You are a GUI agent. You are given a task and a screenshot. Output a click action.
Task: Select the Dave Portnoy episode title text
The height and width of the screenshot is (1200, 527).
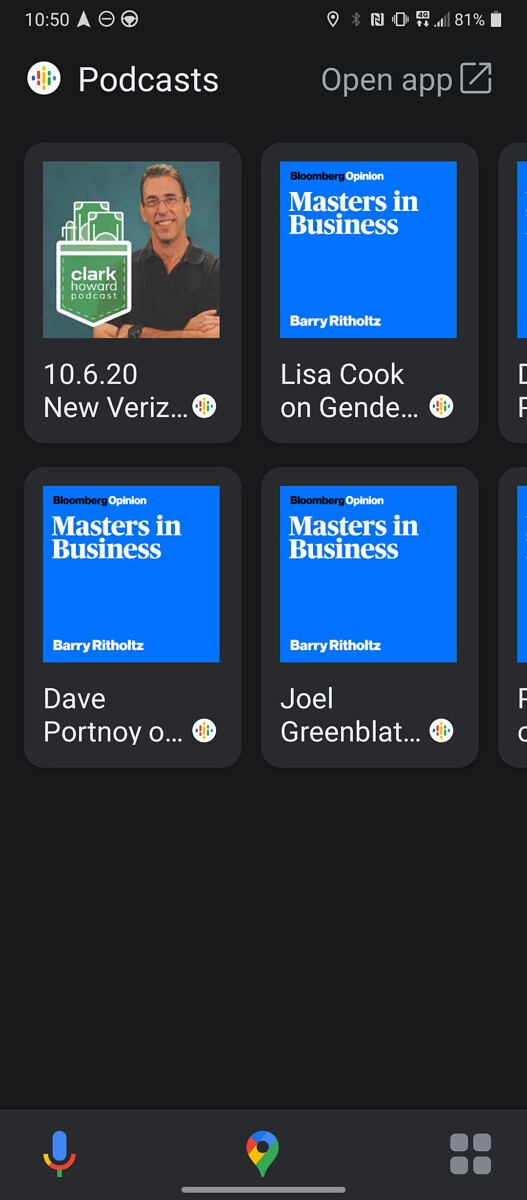pyautogui.click(x=113, y=715)
